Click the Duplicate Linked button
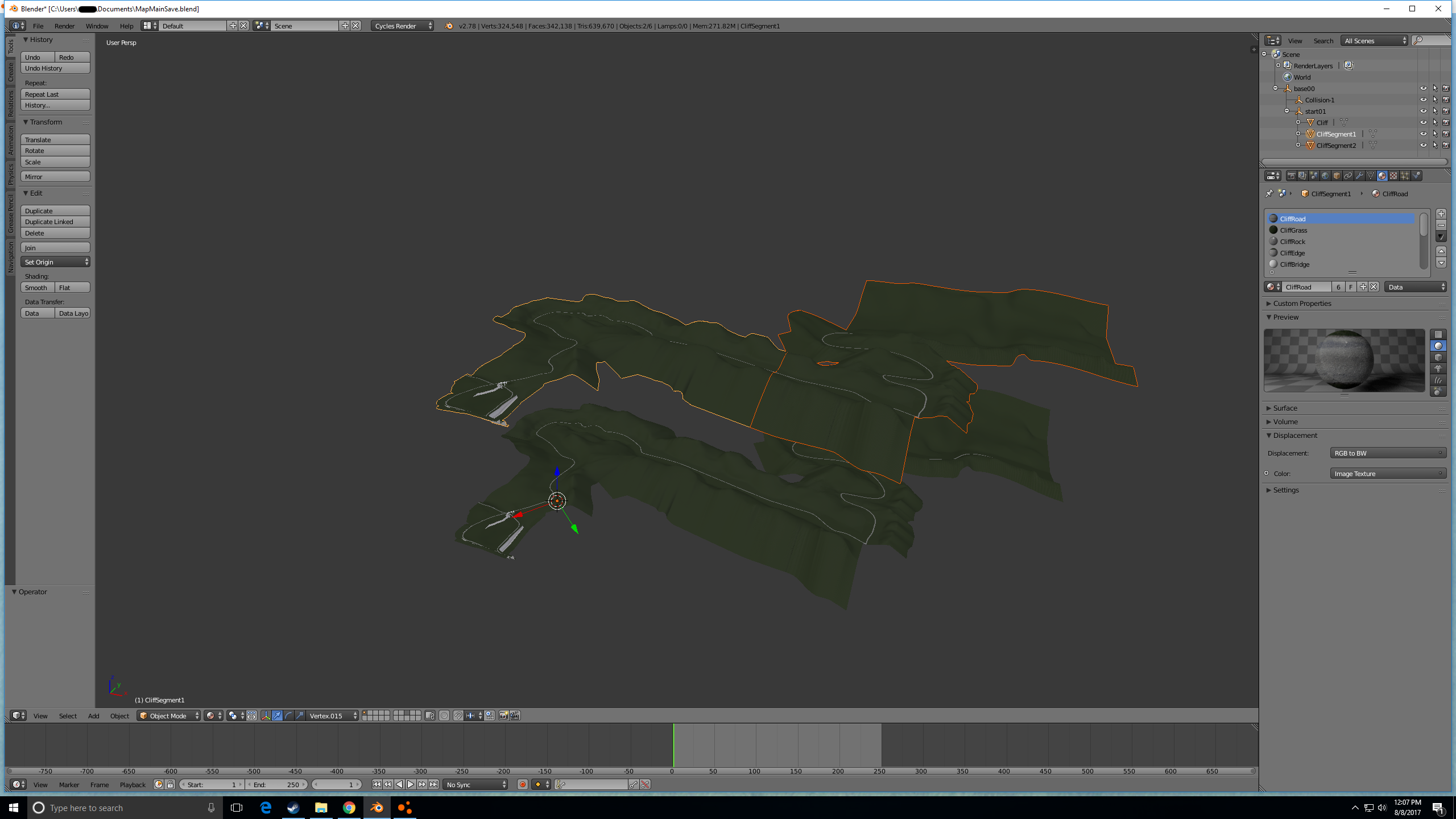 55,222
